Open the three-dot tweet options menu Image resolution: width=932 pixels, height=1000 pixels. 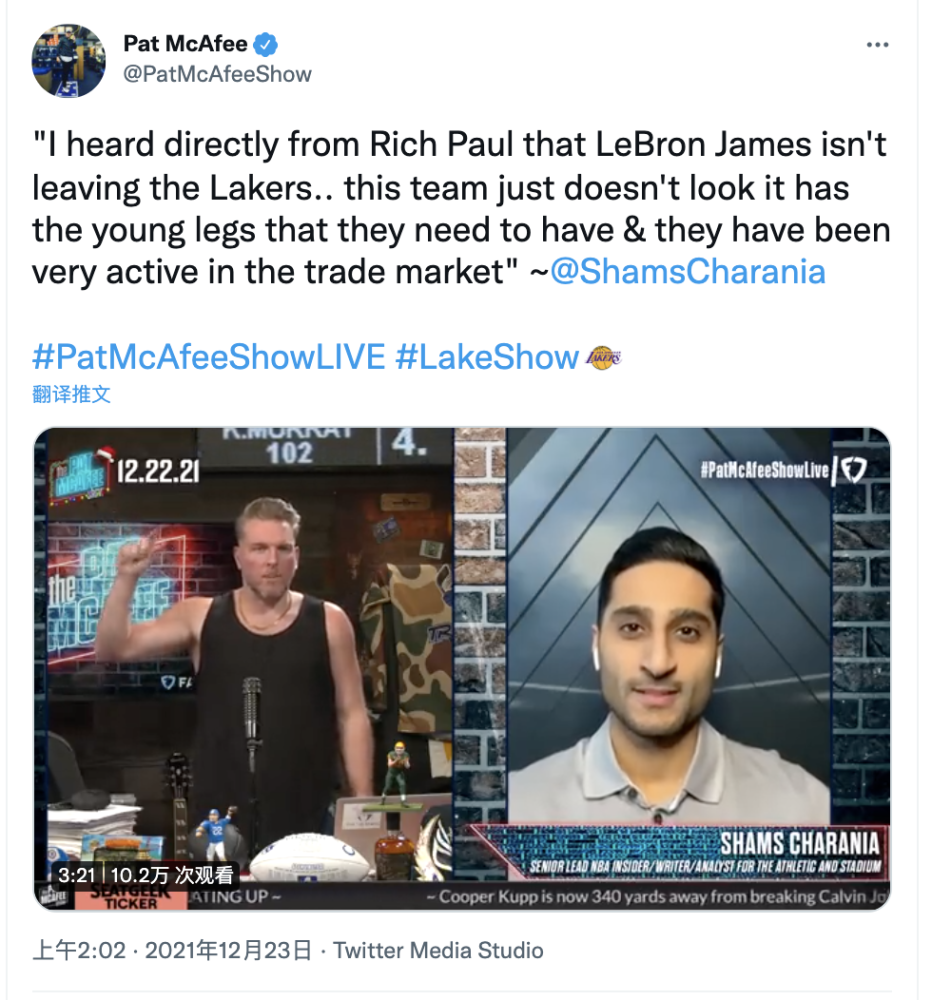click(878, 45)
